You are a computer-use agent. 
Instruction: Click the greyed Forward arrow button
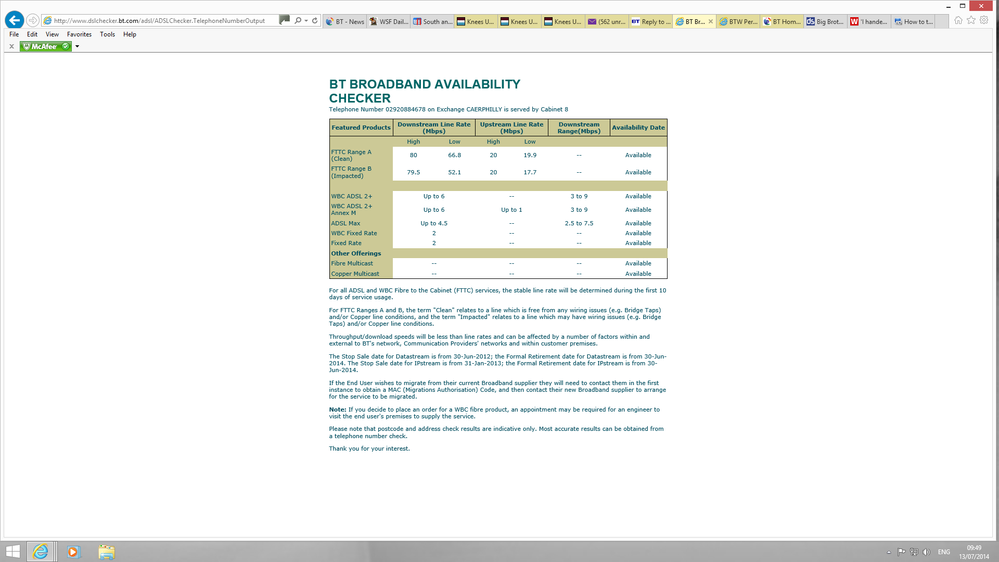click(x=32, y=20)
